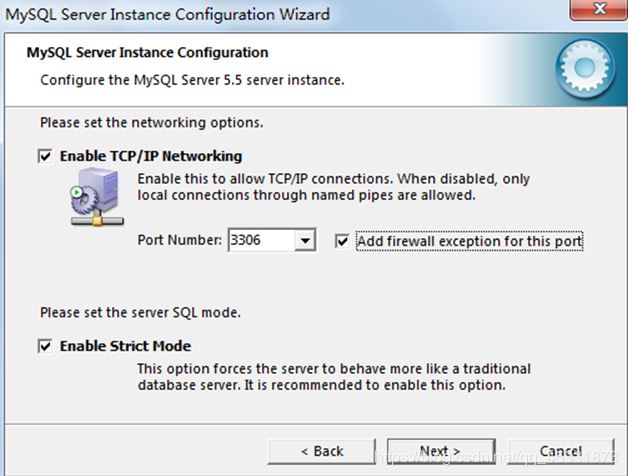Disable the Enable Strict Mode checkbox
628x476 pixels.
pyautogui.click(x=45, y=346)
